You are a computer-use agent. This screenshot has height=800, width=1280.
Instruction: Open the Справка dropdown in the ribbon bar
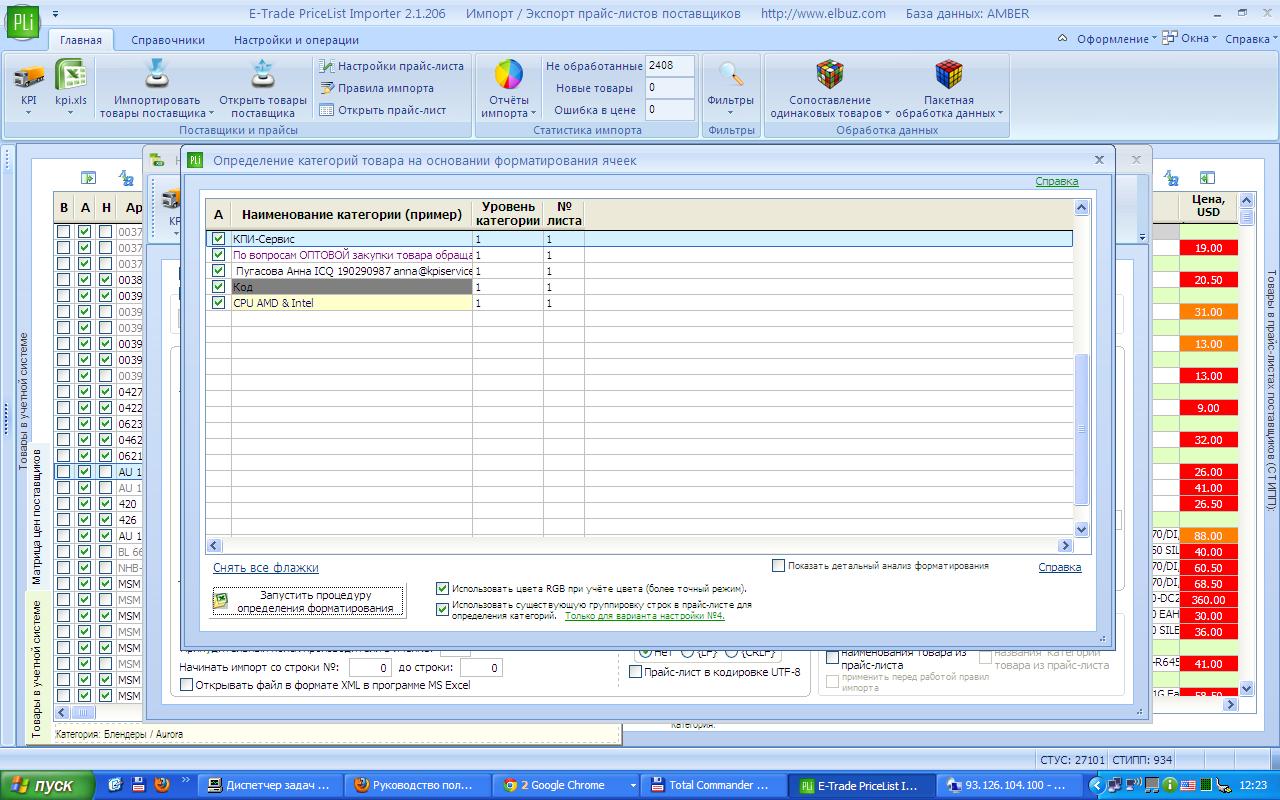point(1251,39)
